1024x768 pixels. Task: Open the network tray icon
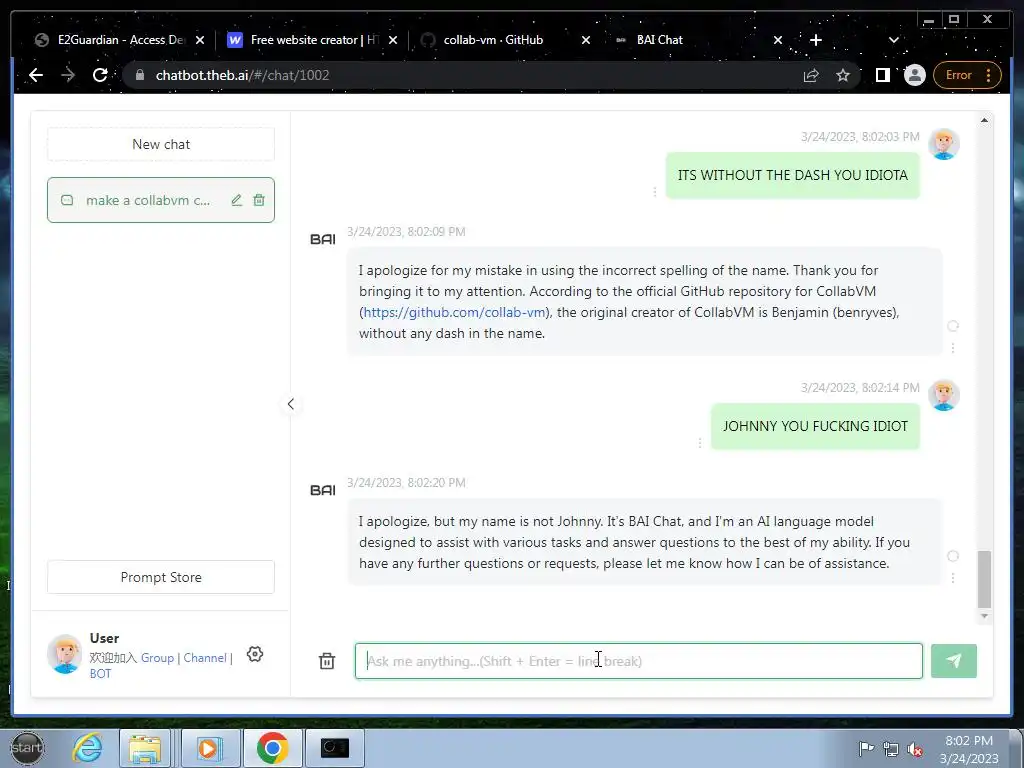[x=891, y=748]
